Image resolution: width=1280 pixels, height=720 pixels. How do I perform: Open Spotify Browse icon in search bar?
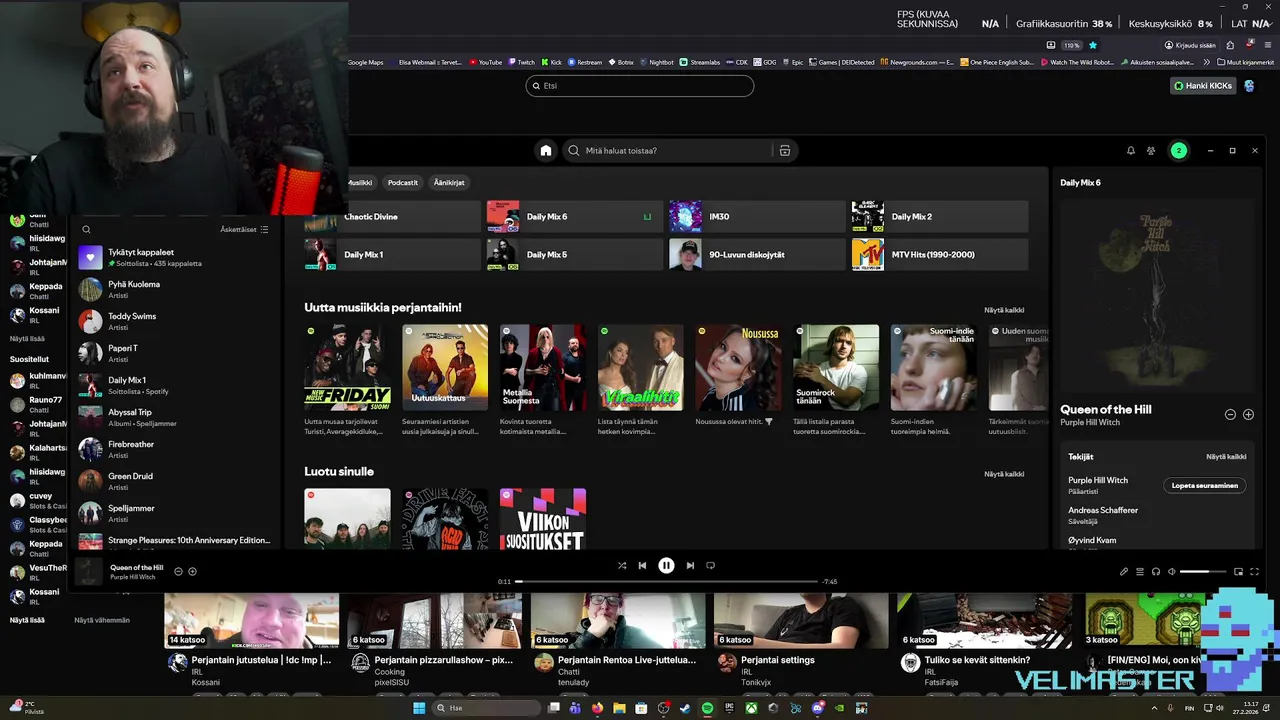(x=785, y=151)
